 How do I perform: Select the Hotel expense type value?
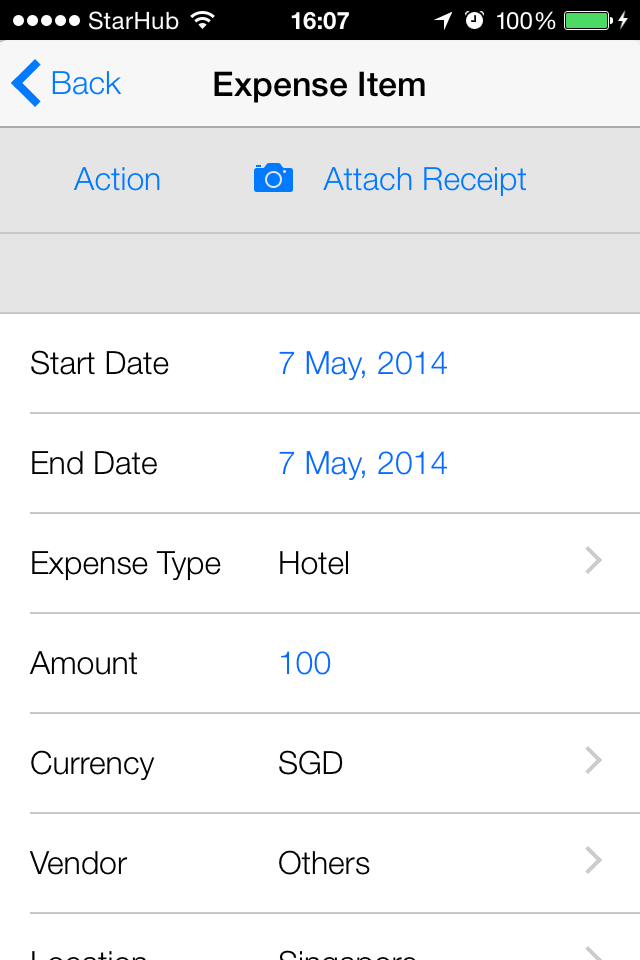click(314, 563)
